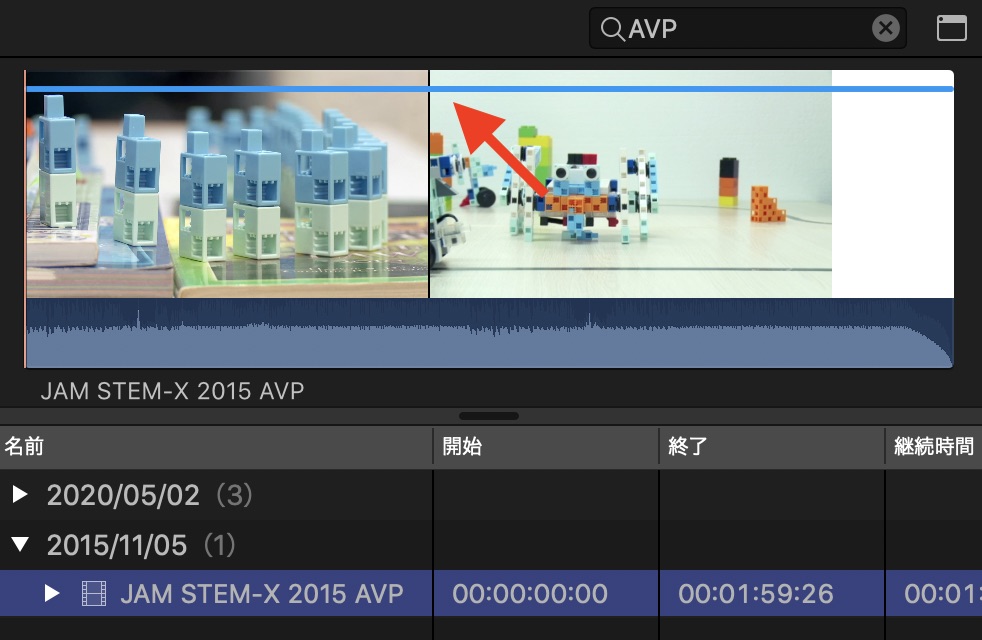Click the JAM STEM-X 2015 AVP clip label

[172, 391]
